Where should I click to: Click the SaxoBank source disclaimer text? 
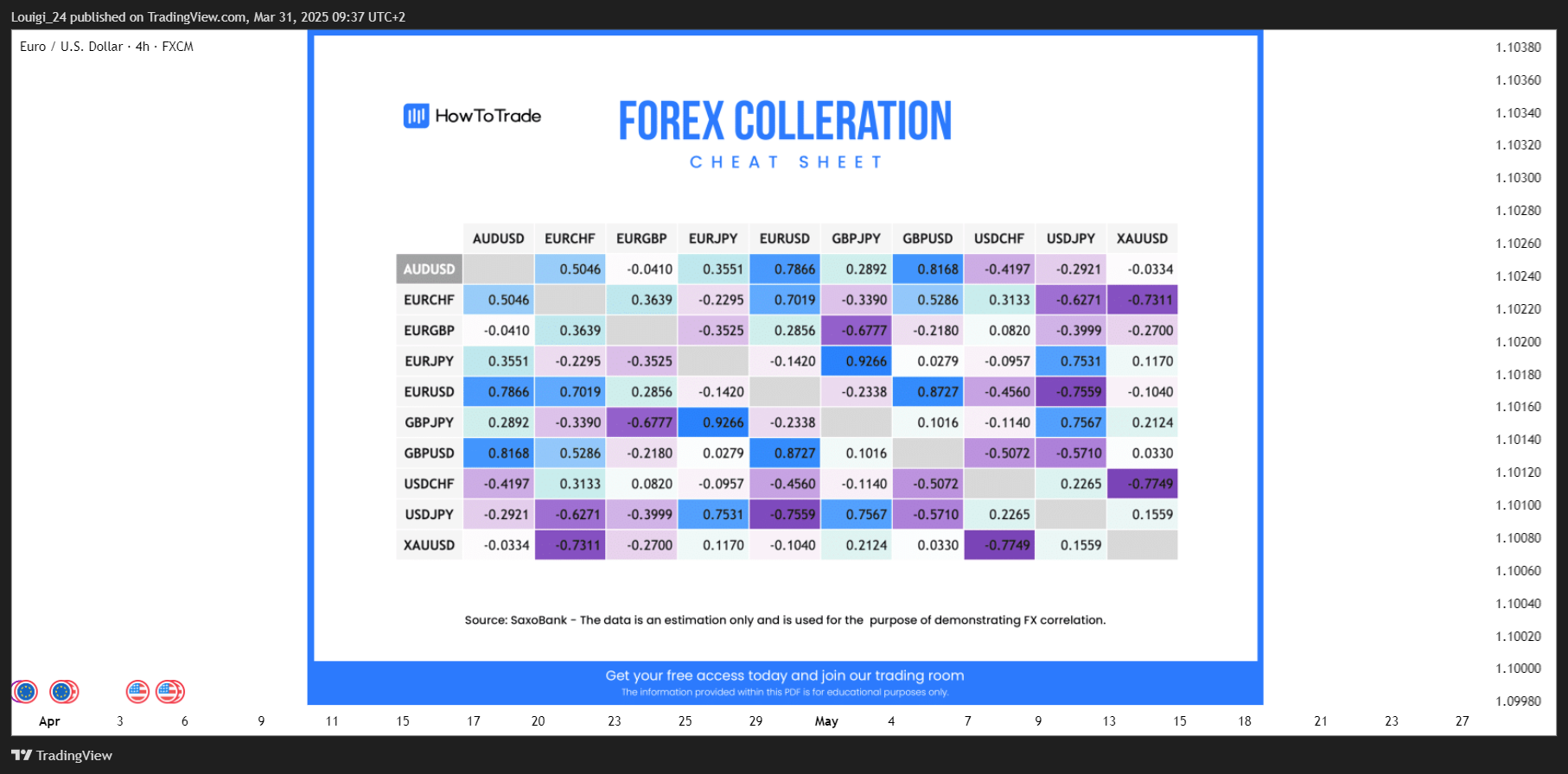coord(785,620)
